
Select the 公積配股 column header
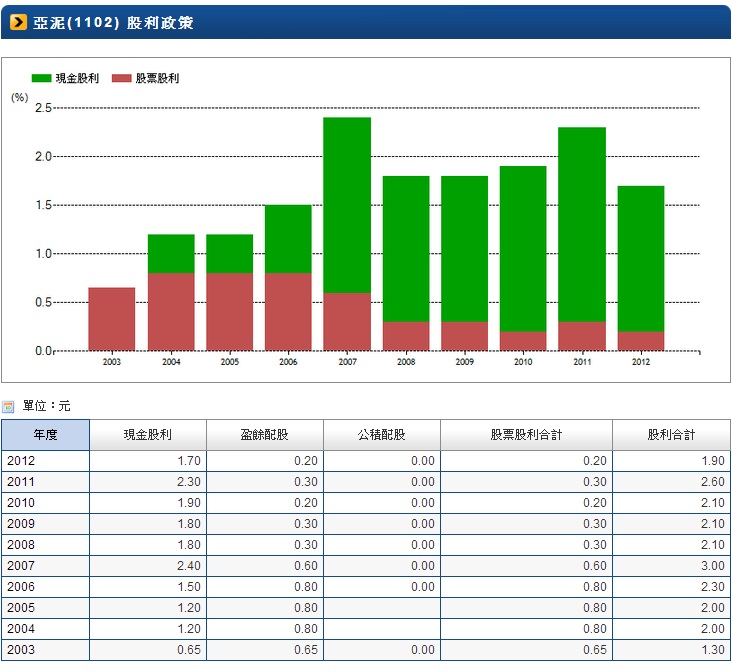pyautogui.click(x=382, y=435)
